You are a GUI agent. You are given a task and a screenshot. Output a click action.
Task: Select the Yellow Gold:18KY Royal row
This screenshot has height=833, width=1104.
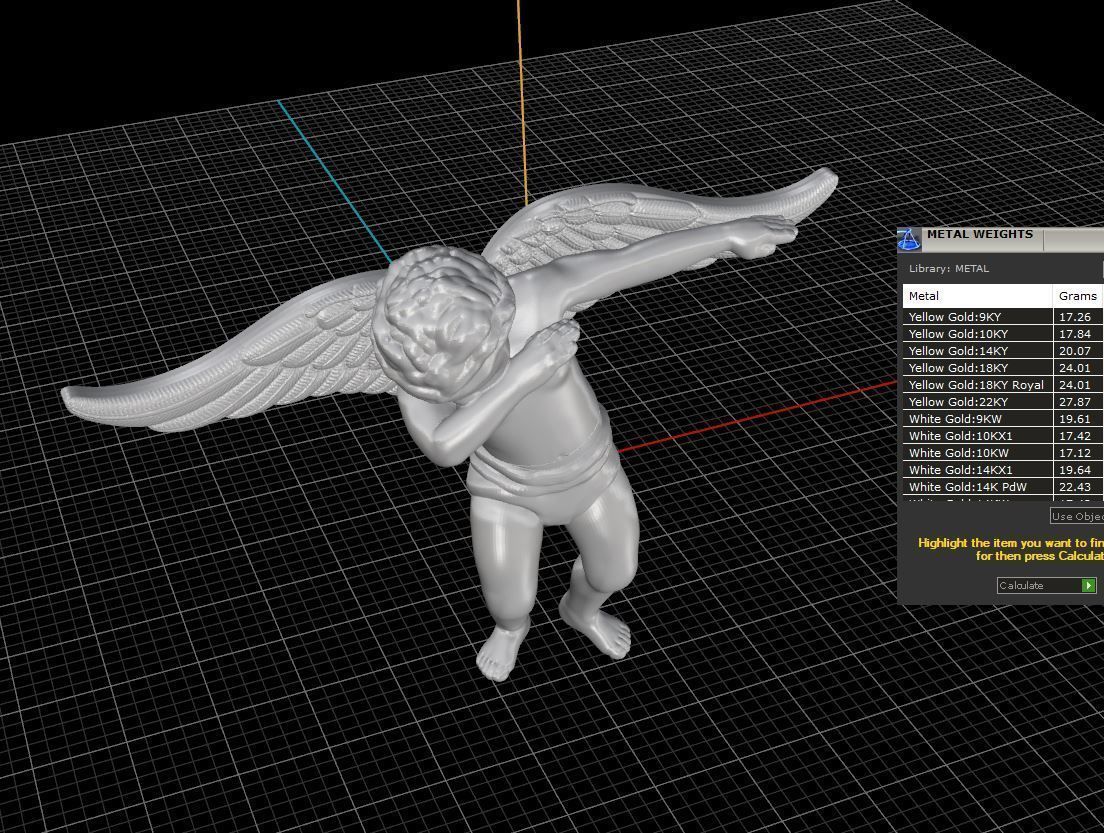pos(1003,384)
